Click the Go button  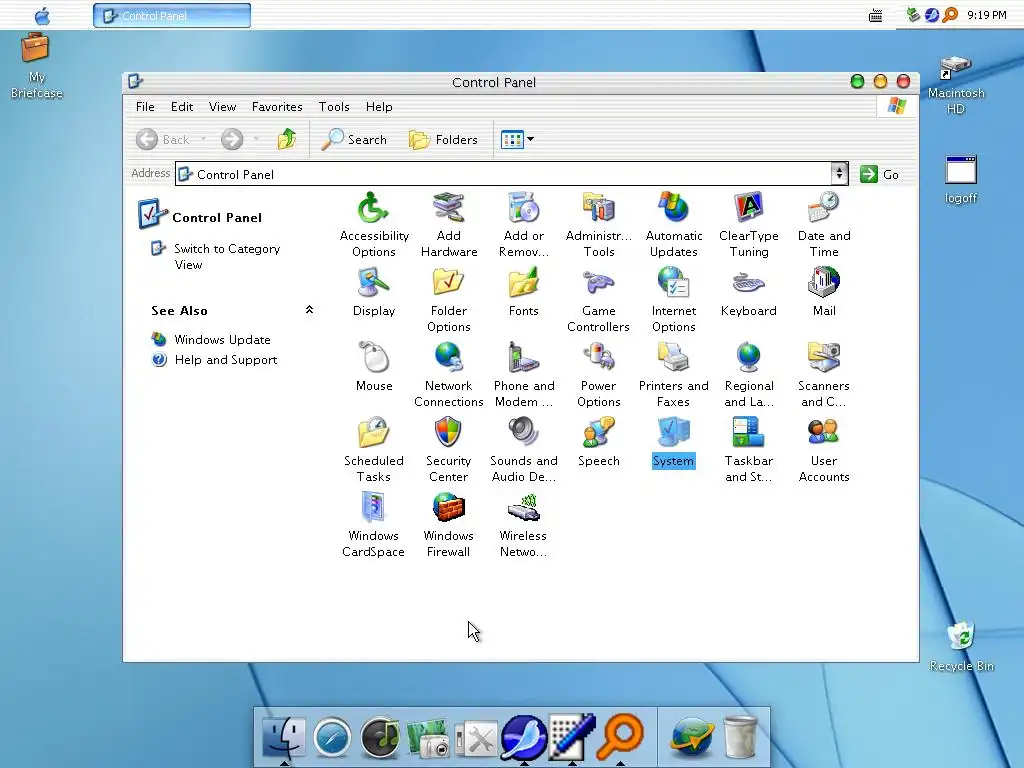click(x=880, y=174)
